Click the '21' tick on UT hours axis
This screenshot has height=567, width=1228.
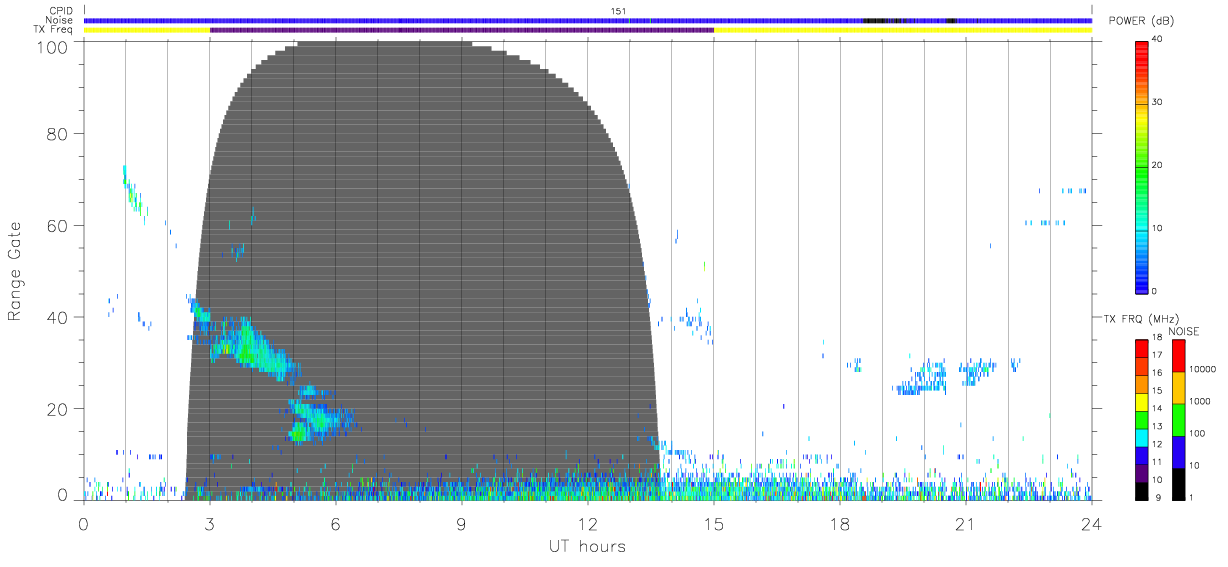966,523
